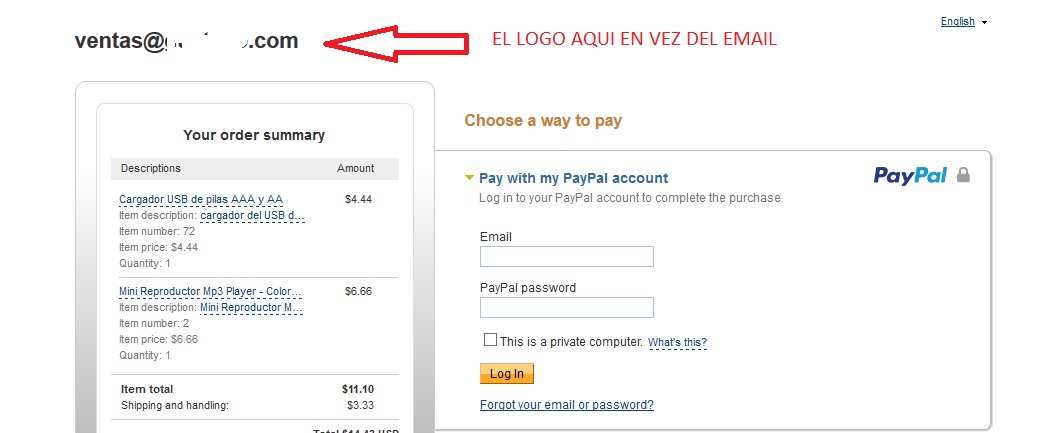Focus the Email input field

coord(567,257)
